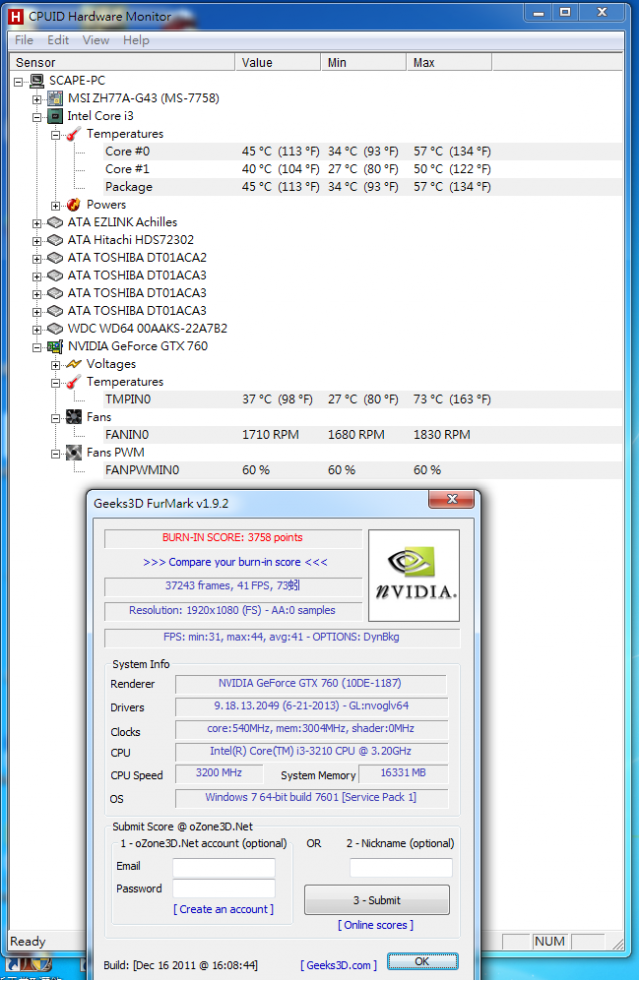The image size is (640, 981).
Task: Select the Package temperature row
Action: click(x=363, y=186)
